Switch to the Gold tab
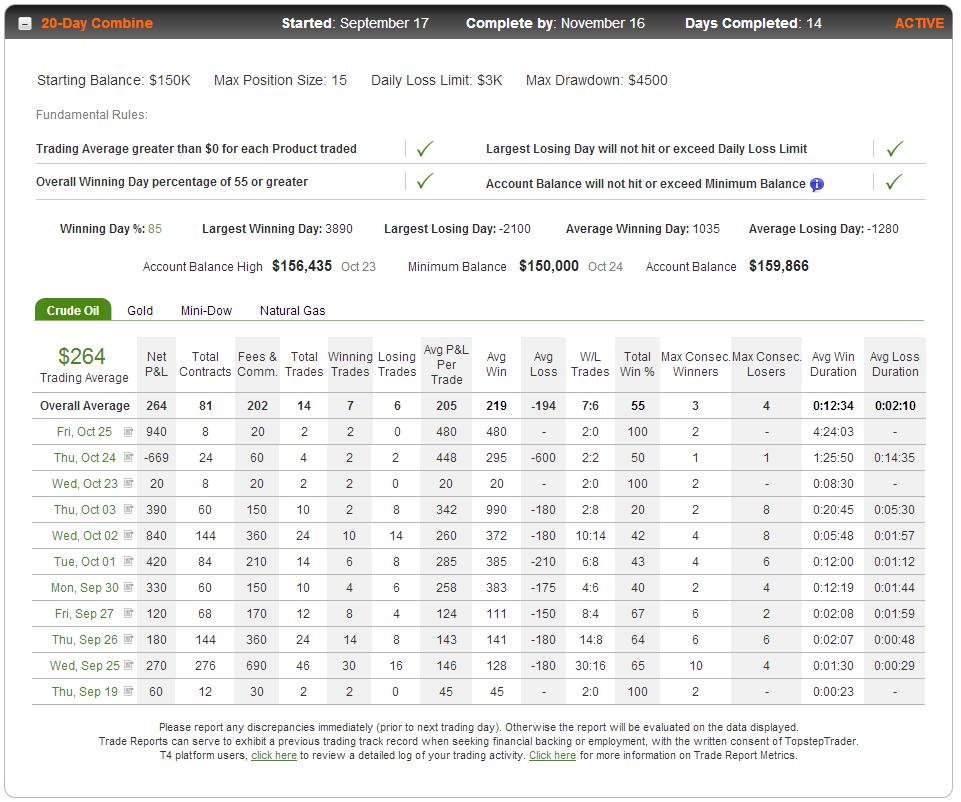The height and width of the screenshot is (802, 961). (x=140, y=311)
